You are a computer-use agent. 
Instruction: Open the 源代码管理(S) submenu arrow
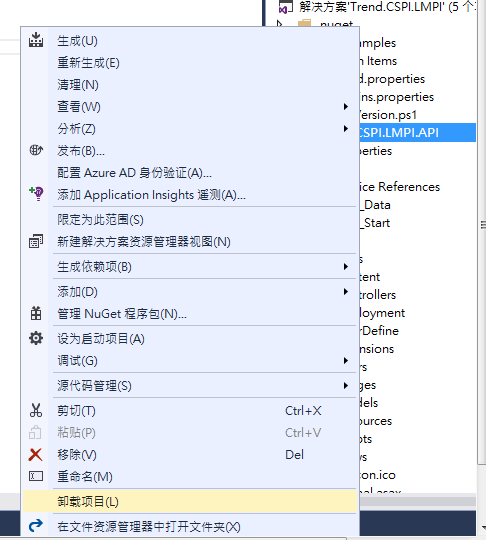pos(345,385)
